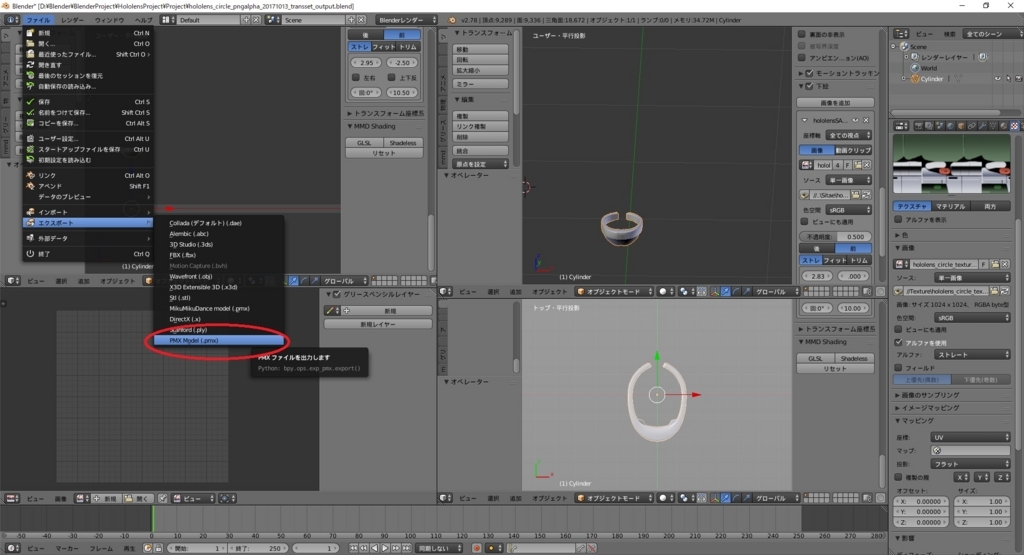This screenshot has width=1024, height=555.
Task: Open the 単一画像 source dropdown in background panel
Action: 848,180
